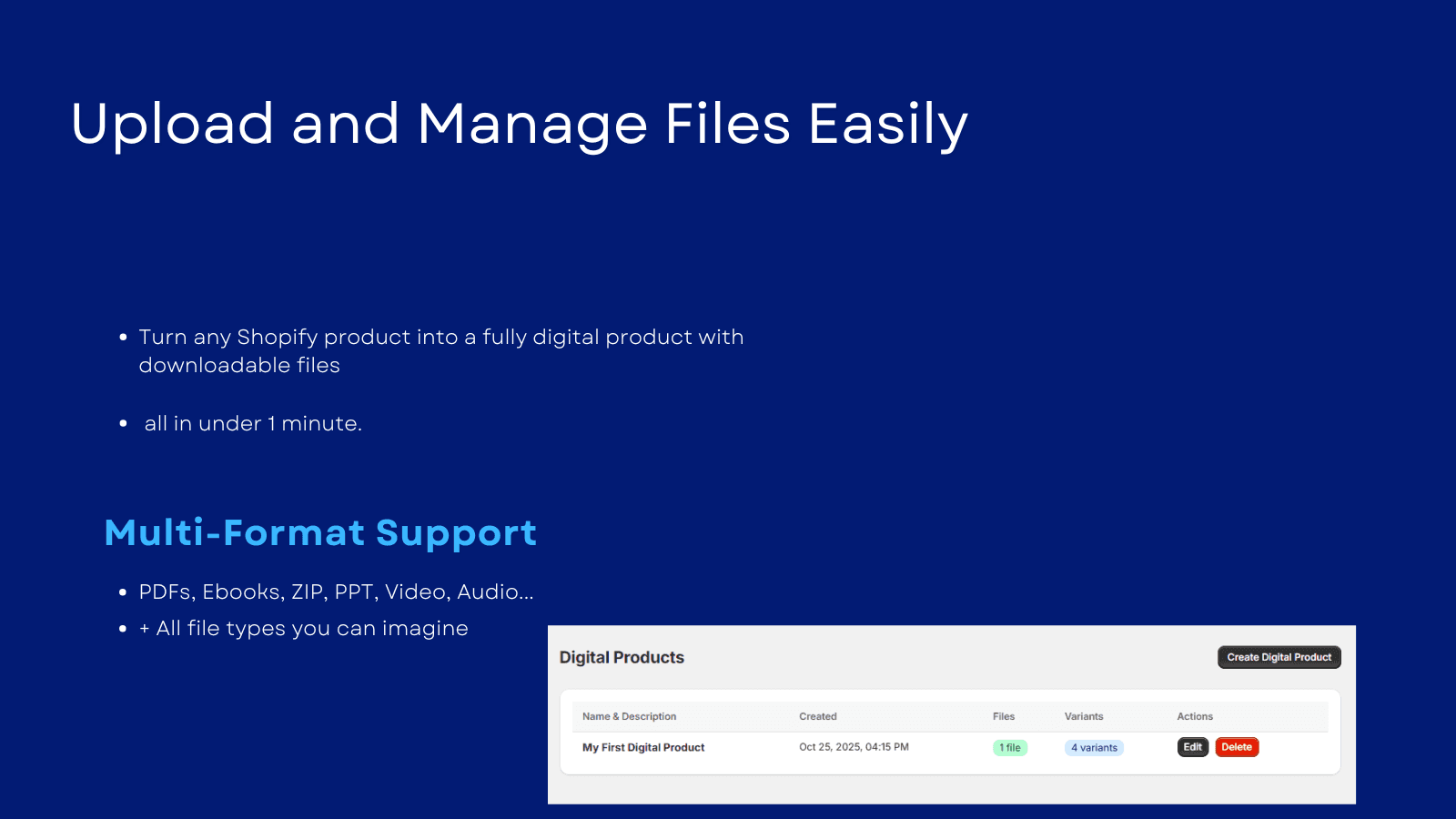Click the Files column header
Viewport: 1456px width, 819px height.
pos(1004,716)
